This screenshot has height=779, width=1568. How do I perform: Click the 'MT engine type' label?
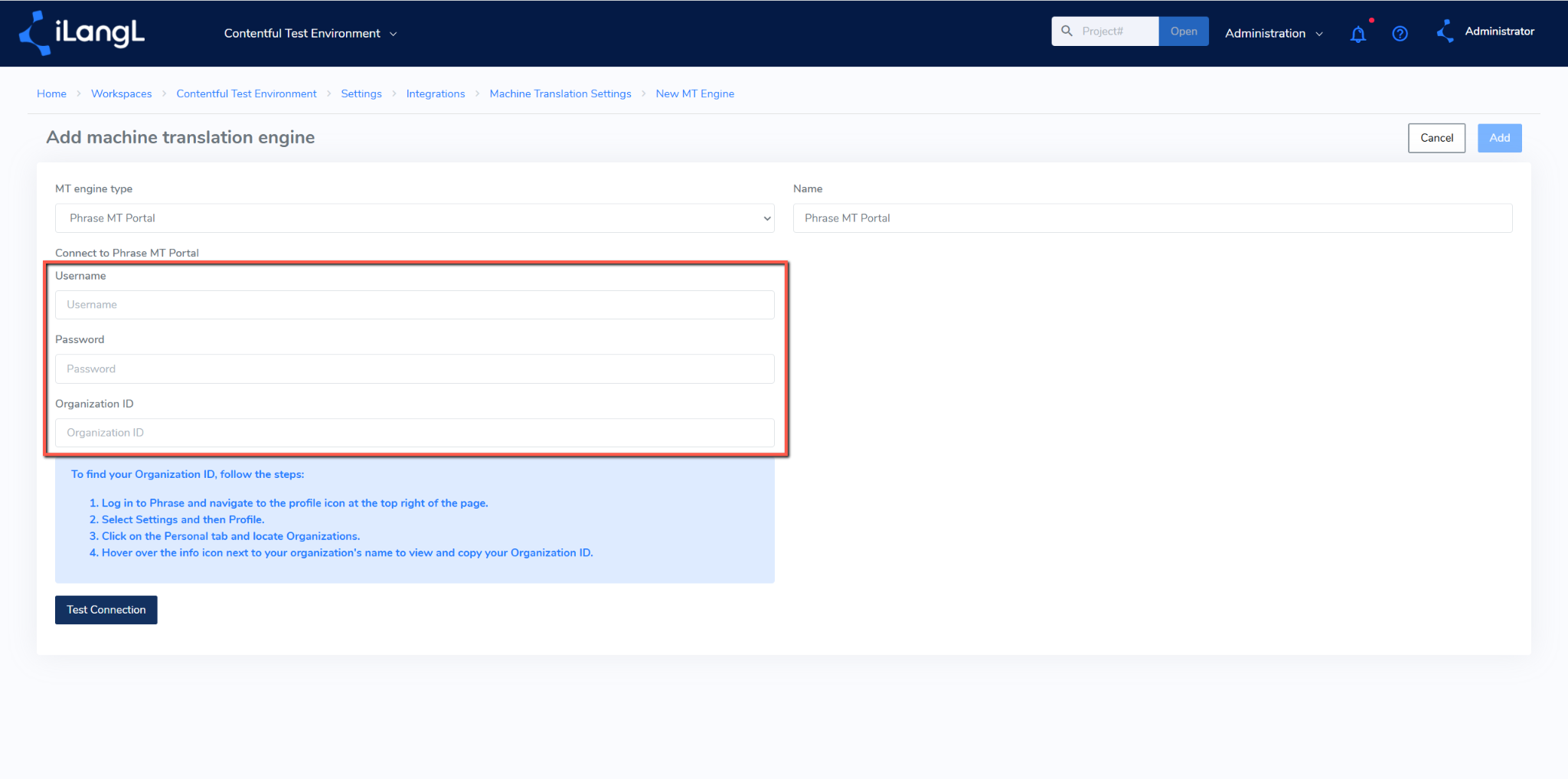93,188
